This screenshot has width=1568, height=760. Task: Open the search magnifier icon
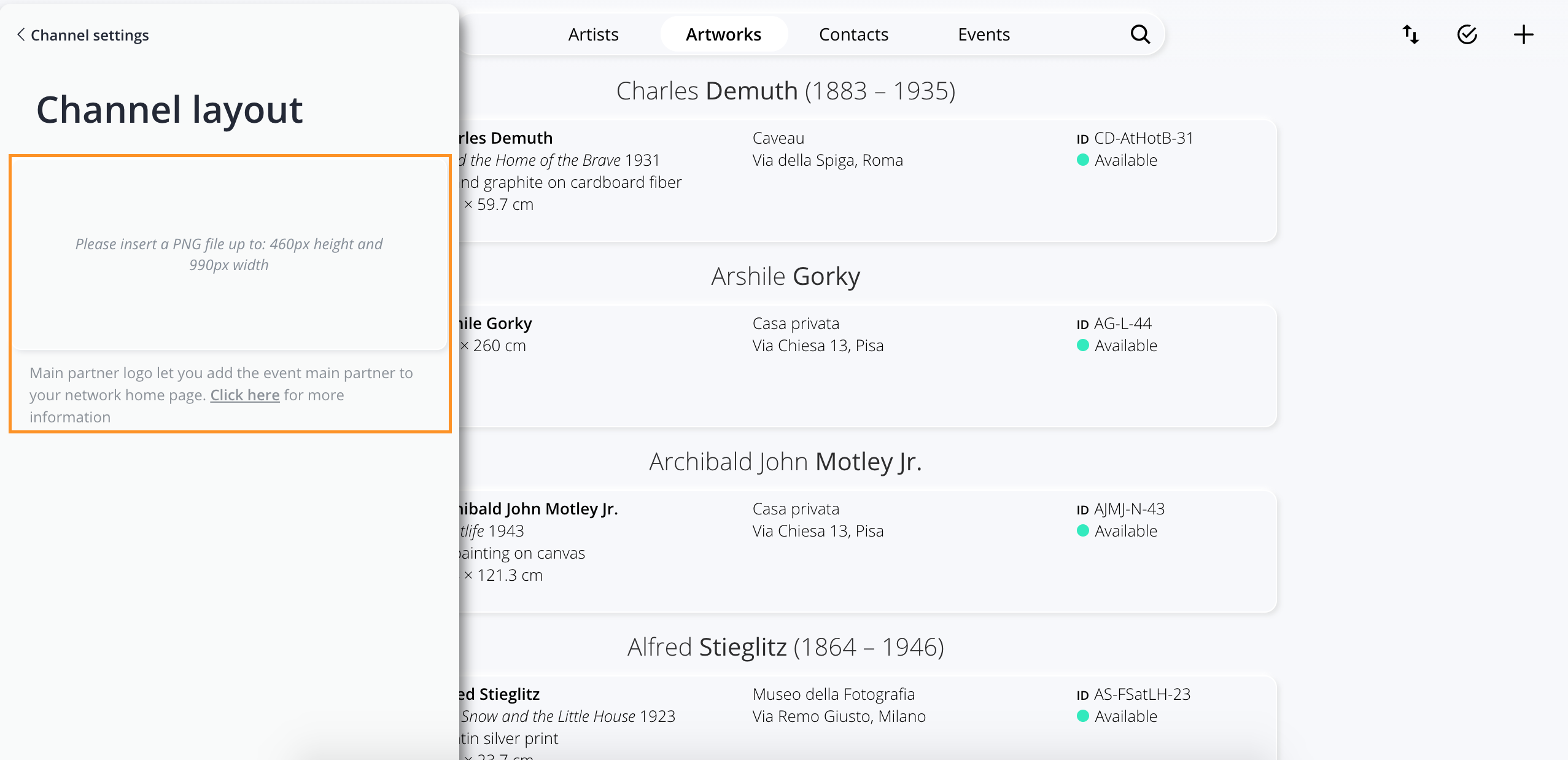[1140, 34]
